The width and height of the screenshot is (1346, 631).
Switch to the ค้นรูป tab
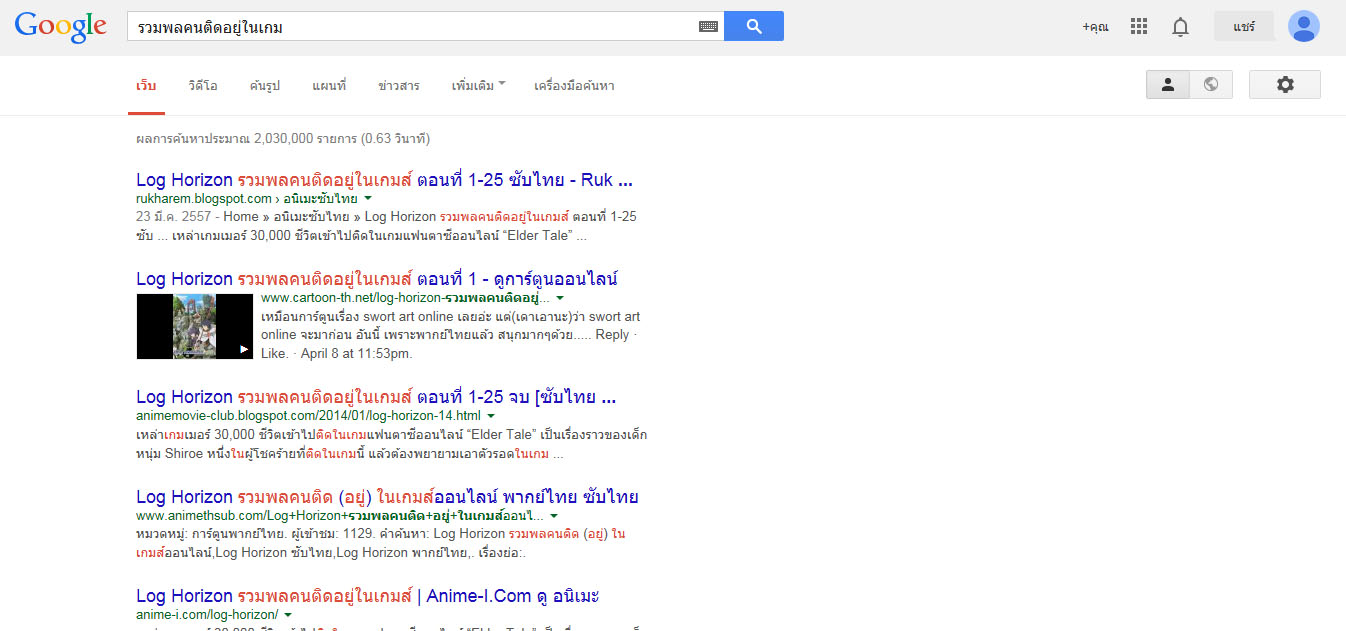click(263, 86)
